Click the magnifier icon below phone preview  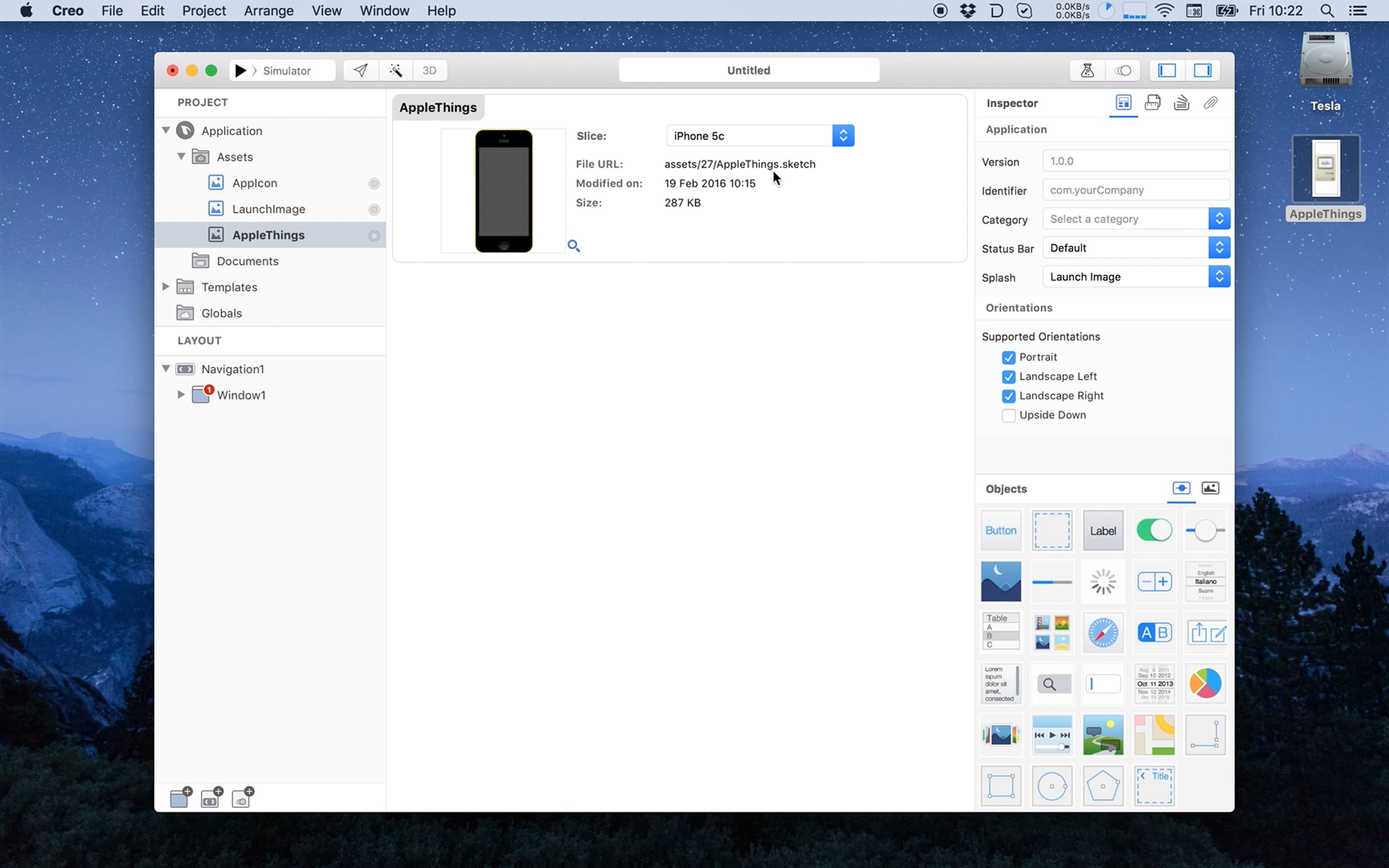coord(574,246)
